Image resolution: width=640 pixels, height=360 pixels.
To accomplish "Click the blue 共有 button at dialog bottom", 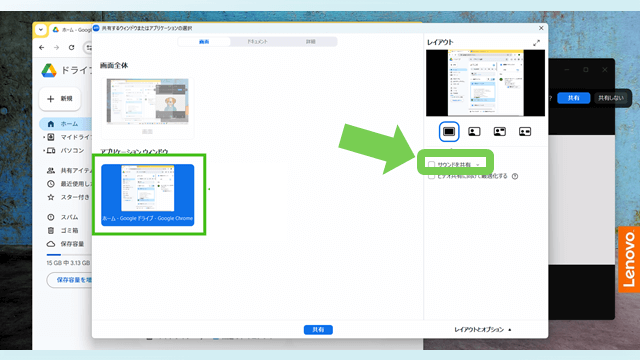I will (x=318, y=329).
